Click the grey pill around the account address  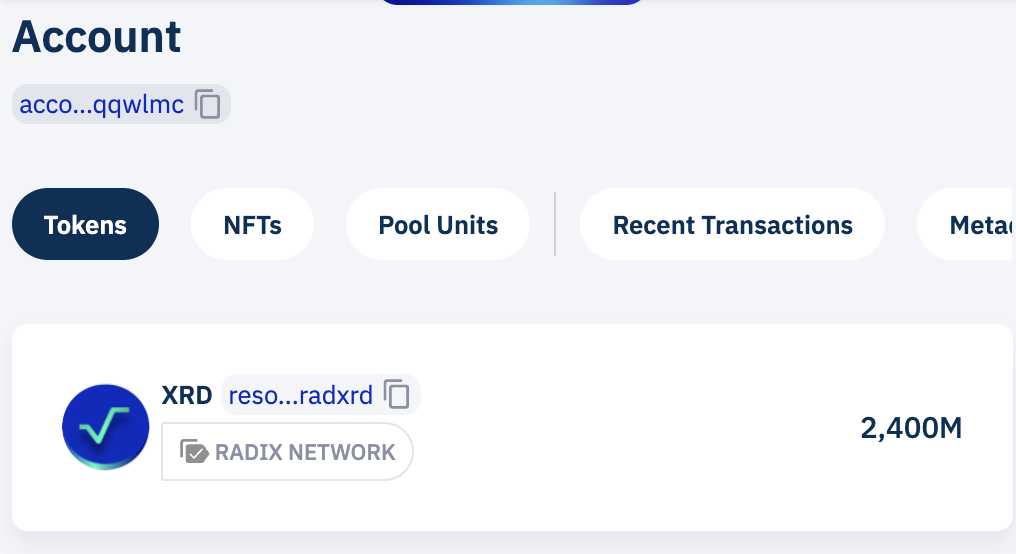pos(121,104)
